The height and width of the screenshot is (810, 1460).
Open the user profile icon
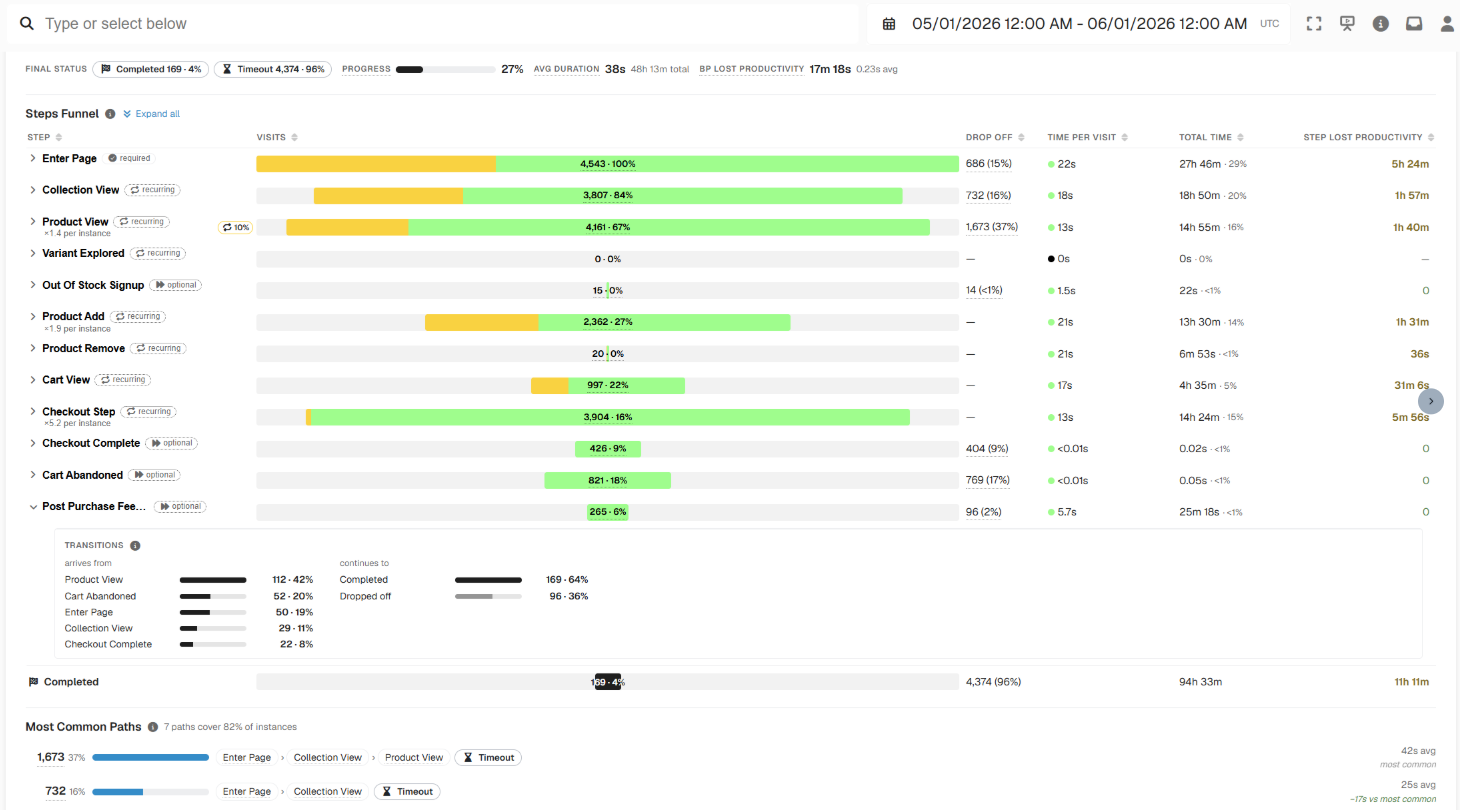click(x=1447, y=24)
